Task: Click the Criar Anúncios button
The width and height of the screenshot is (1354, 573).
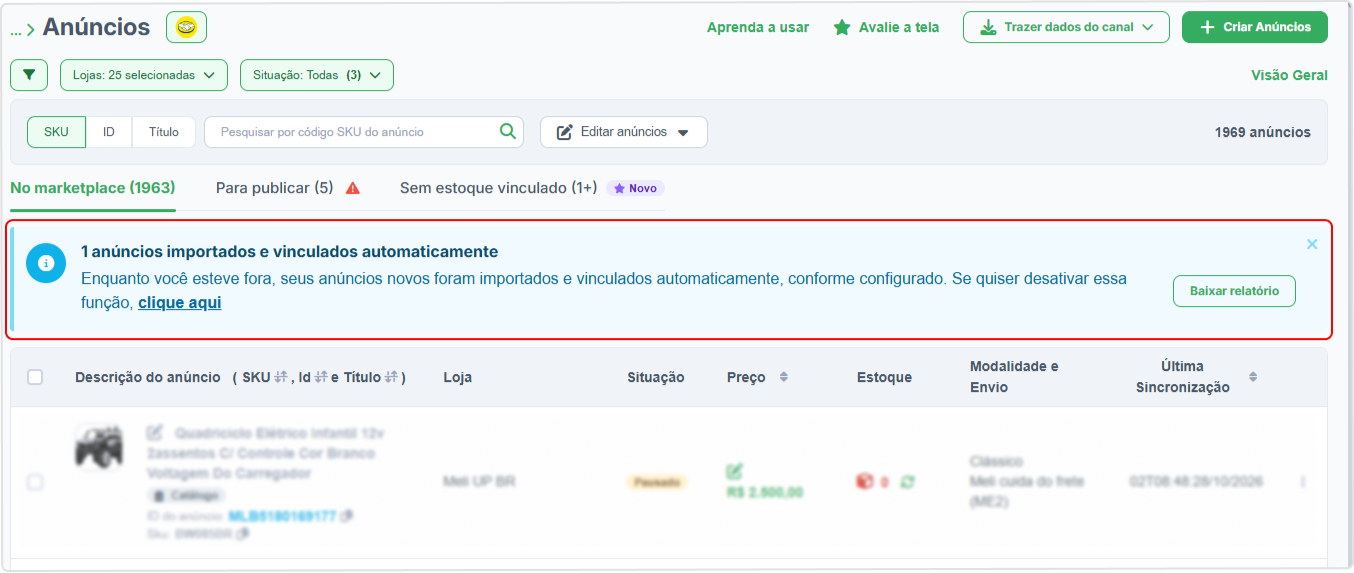Action: point(1255,27)
